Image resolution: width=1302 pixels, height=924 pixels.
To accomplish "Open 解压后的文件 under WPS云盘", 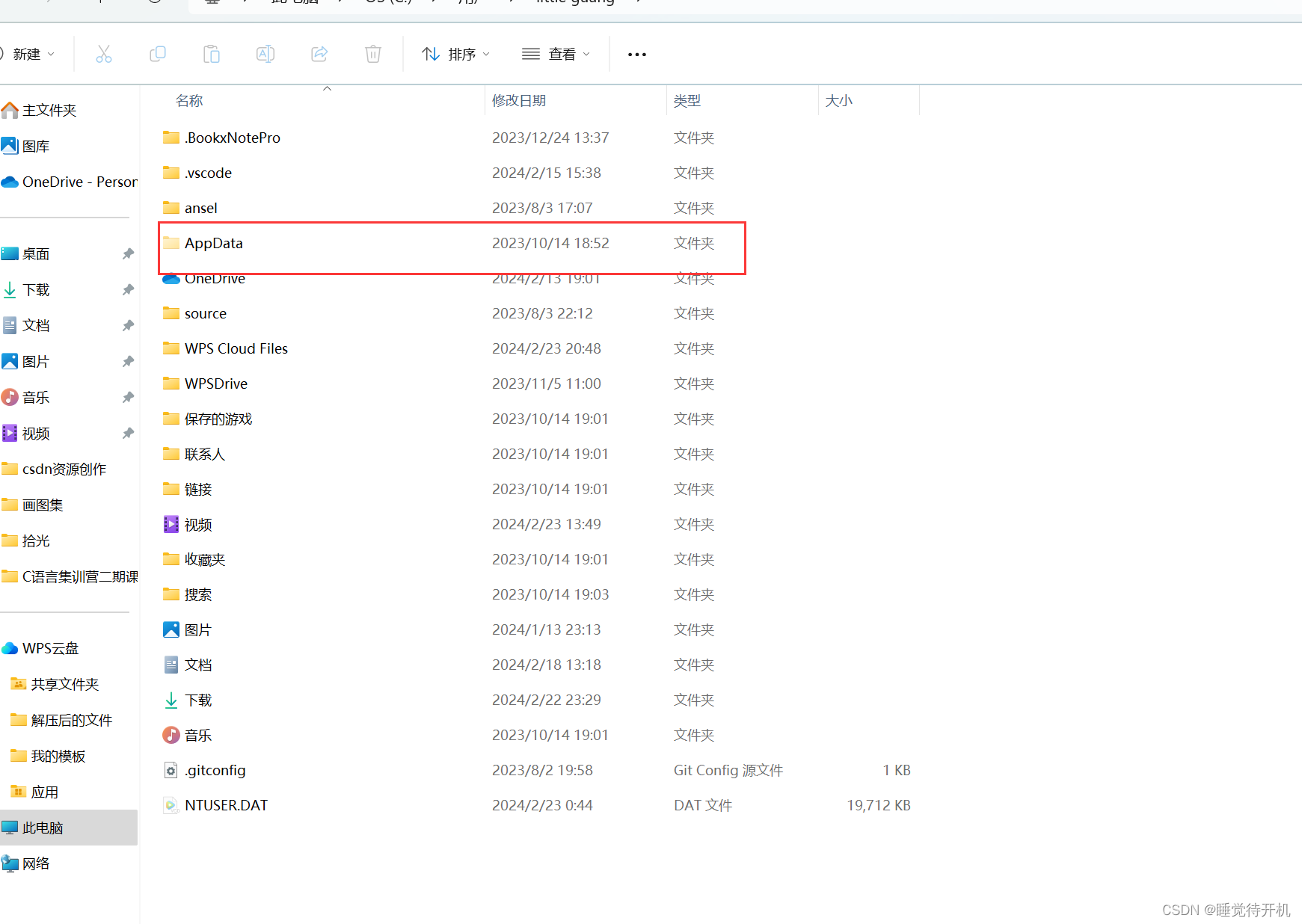I will point(61,720).
